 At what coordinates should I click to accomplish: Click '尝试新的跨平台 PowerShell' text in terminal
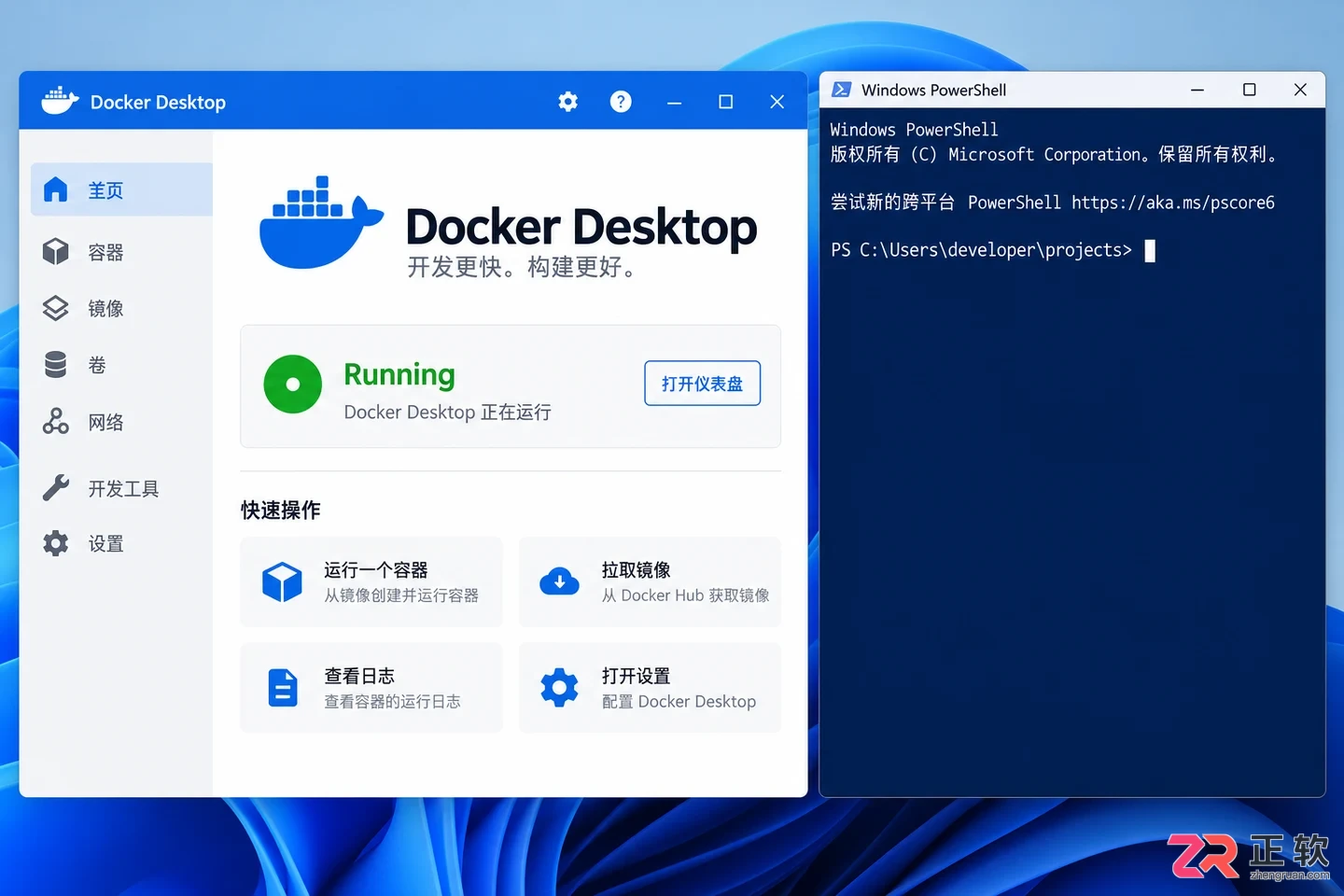(945, 203)
